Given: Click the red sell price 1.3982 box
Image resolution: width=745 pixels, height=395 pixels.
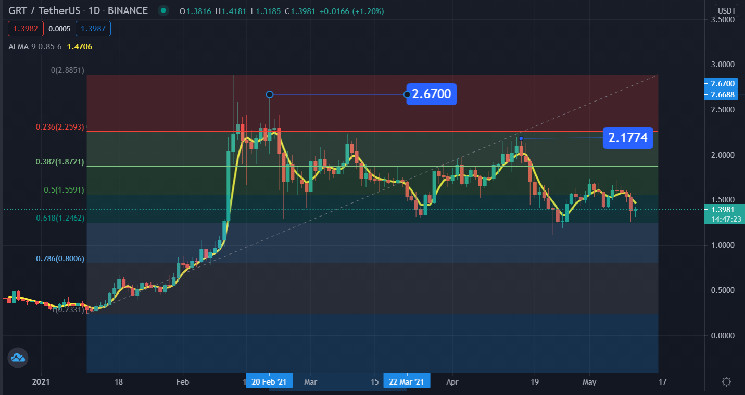Looking at the screenshot, I should tap(26, 29).
